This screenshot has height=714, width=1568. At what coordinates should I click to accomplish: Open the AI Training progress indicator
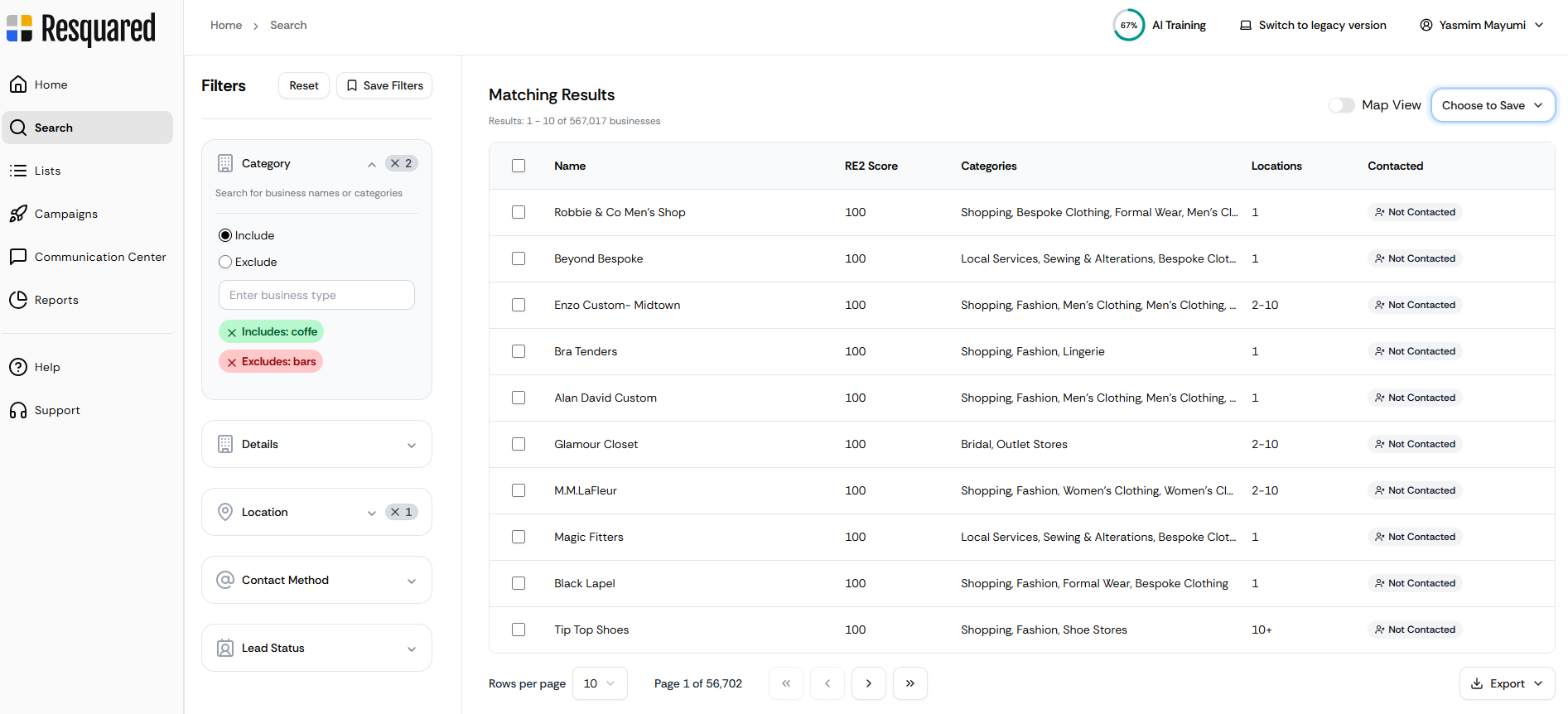1129,25
